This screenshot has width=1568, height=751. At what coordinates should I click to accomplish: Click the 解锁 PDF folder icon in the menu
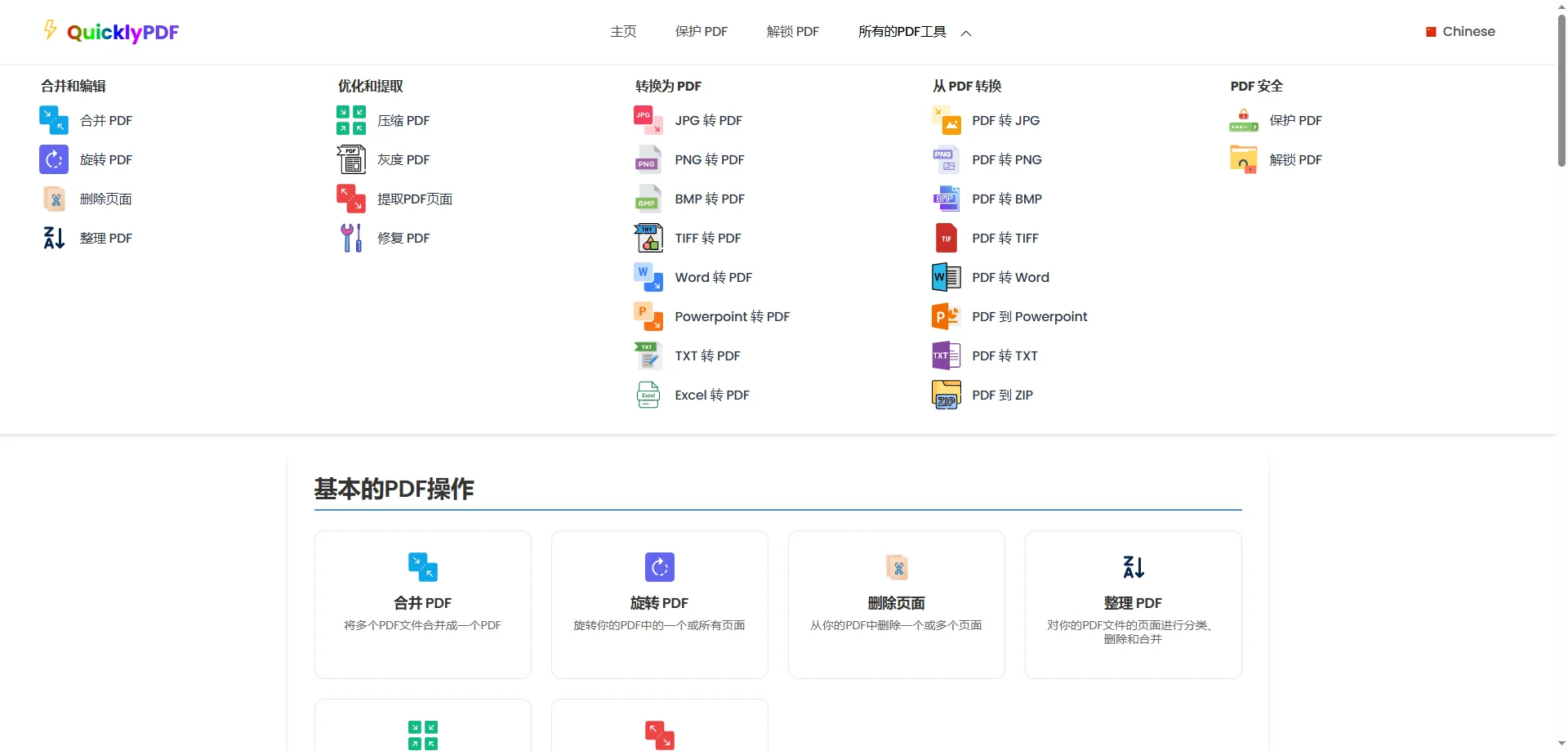tap(1243, 159)
